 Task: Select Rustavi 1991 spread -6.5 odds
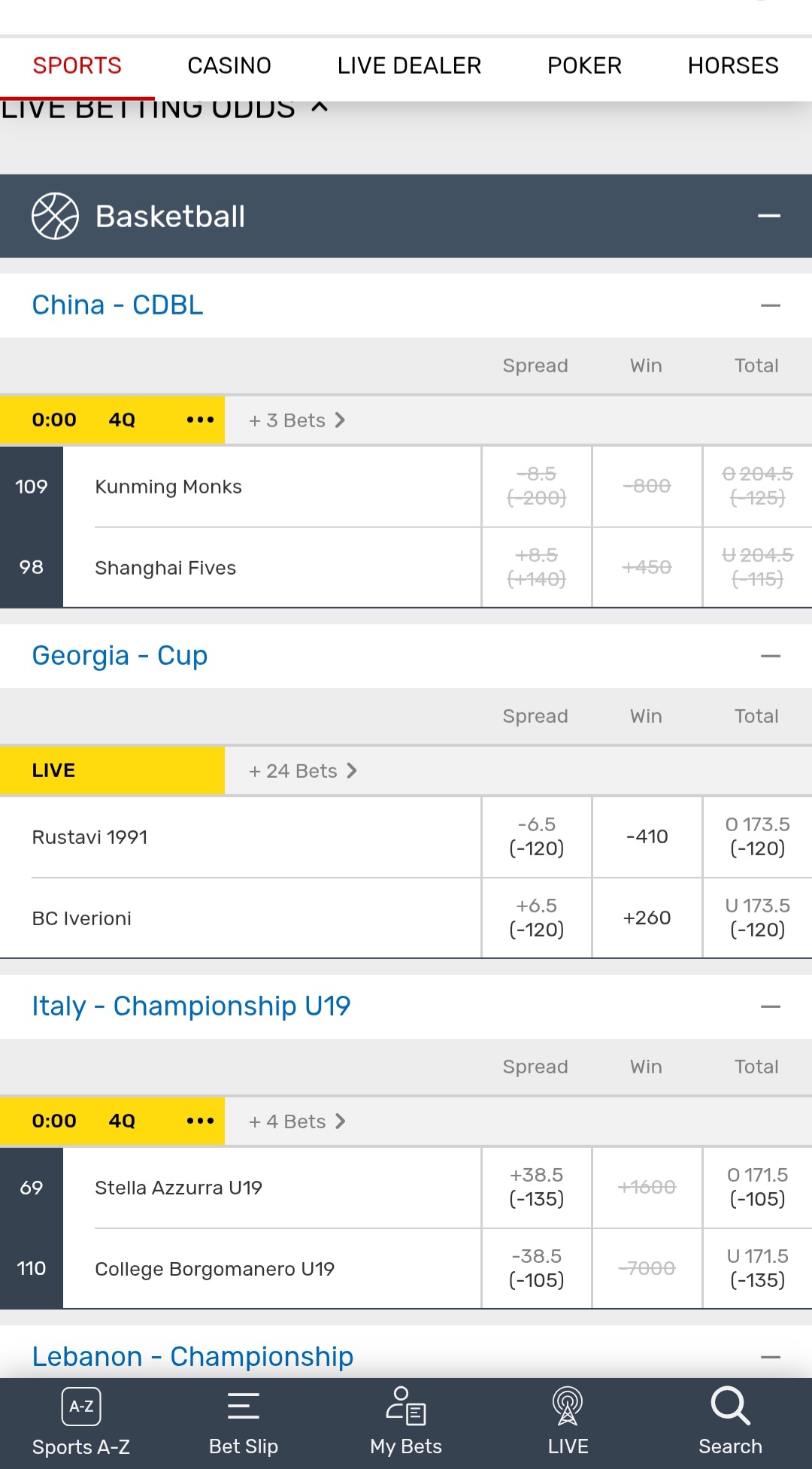[537, 836]
